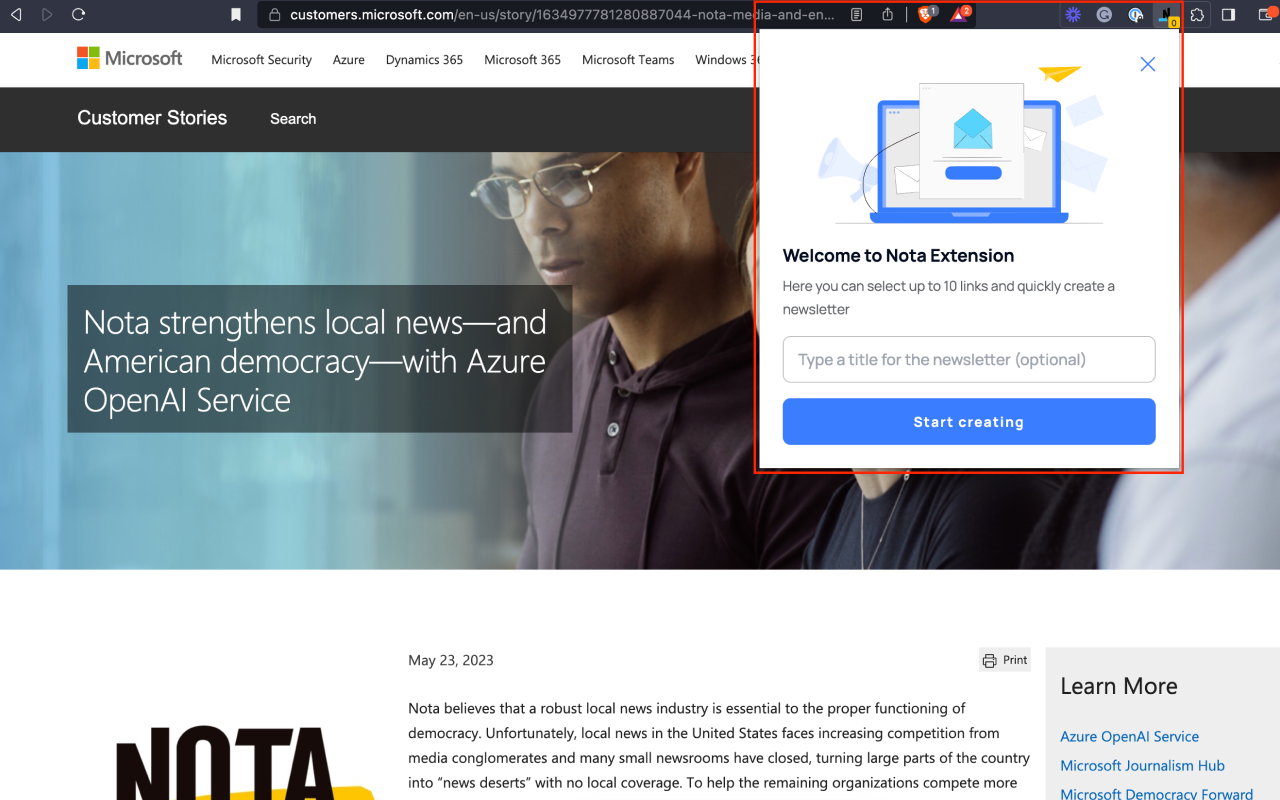The image size is (1280, 800).
Task: Open Microsoft Journalism Hub link
Action: pos(1143,766)
